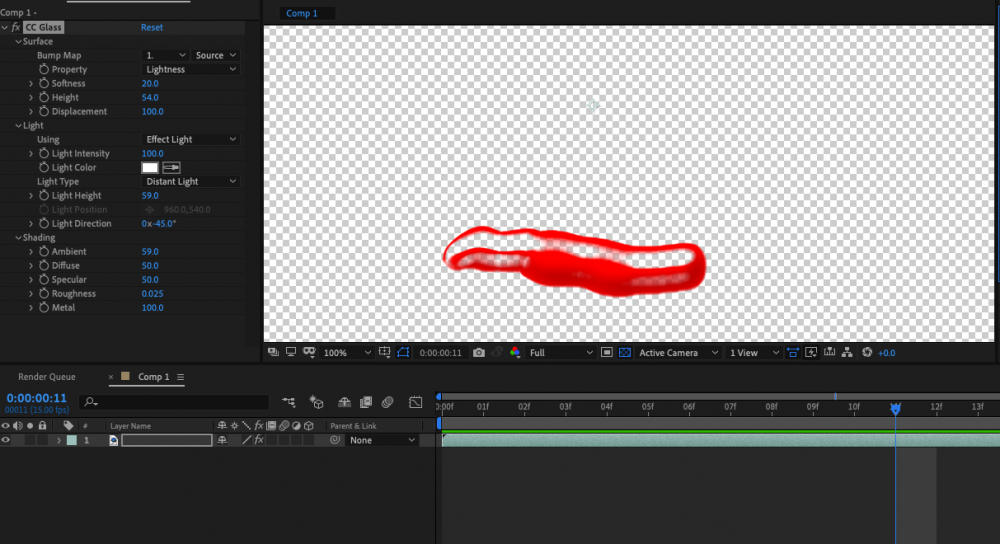Viewport: 1000px width, 544px height.
Task: Hide layer 1 with the eye toggle
Action: point(6,440)
